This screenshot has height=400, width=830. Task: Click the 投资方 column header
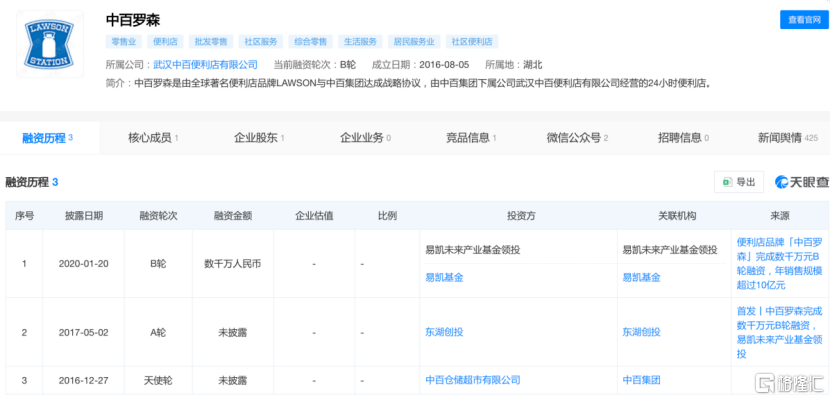click(521, 215)
